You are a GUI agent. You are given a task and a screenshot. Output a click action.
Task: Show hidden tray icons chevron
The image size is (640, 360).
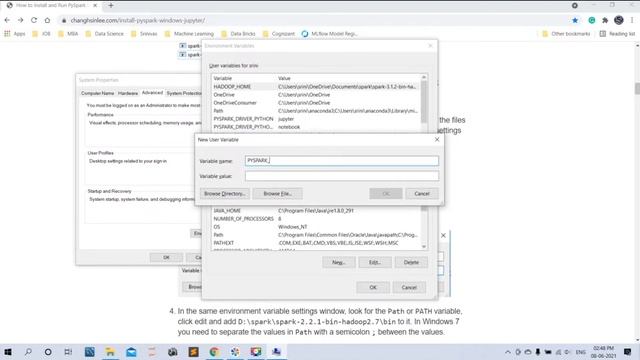click(508, 352)
